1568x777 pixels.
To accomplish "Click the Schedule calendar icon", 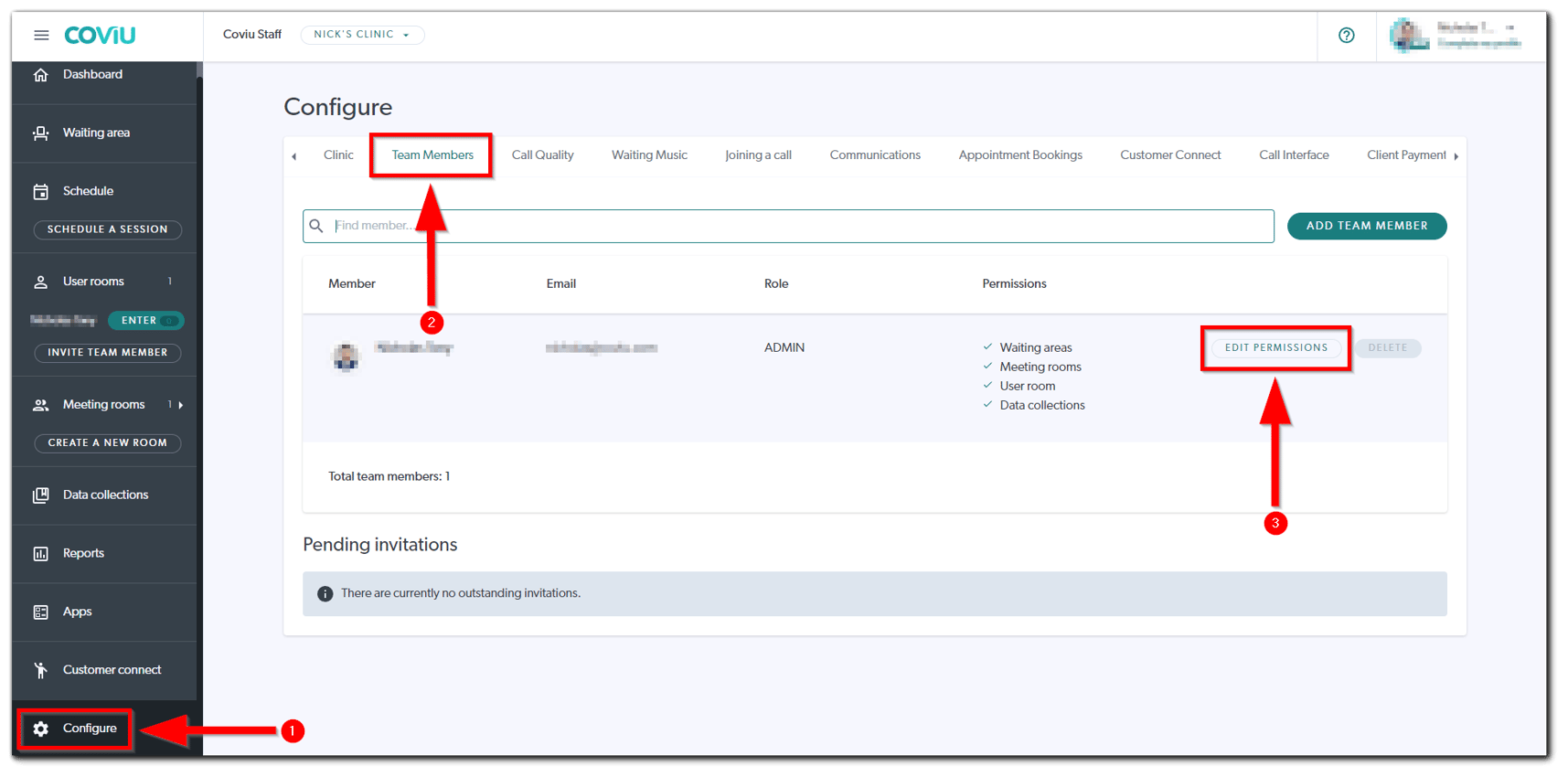I will pyautogui.click(x=41, y=192).
